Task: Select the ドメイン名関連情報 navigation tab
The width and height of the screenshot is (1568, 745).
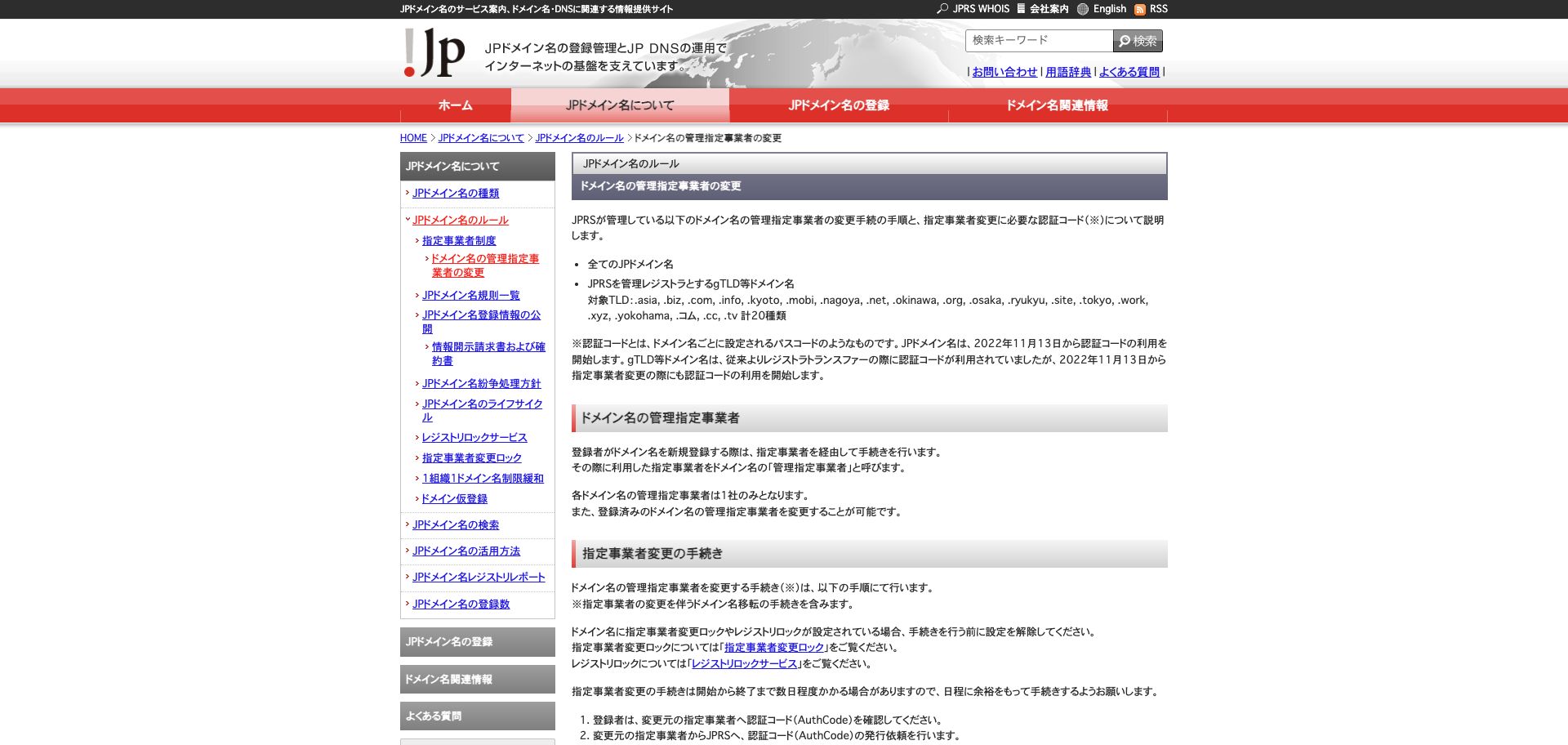Action: (x=1058, y=105)
